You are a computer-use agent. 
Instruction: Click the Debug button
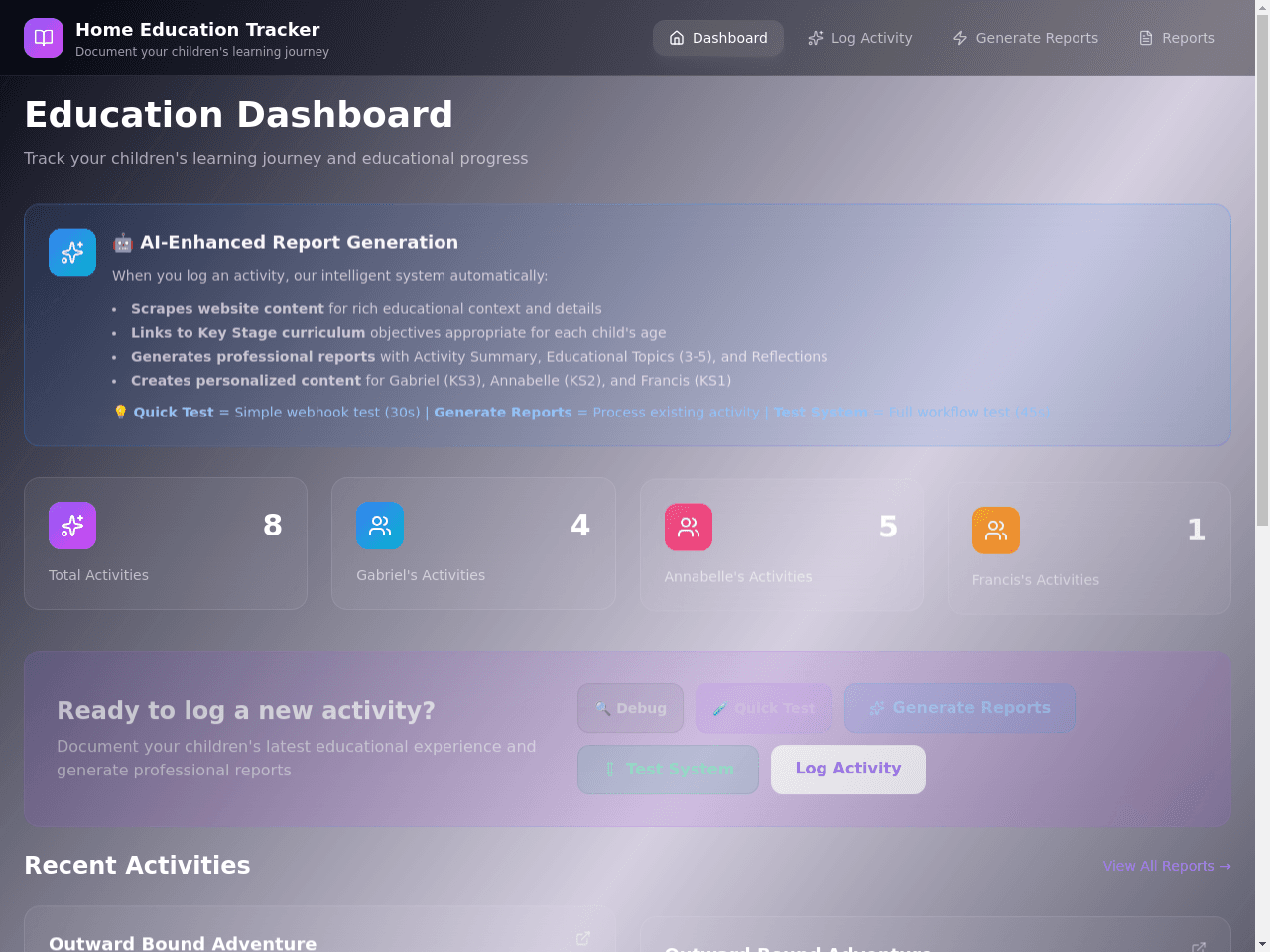(x=631, y=708)
